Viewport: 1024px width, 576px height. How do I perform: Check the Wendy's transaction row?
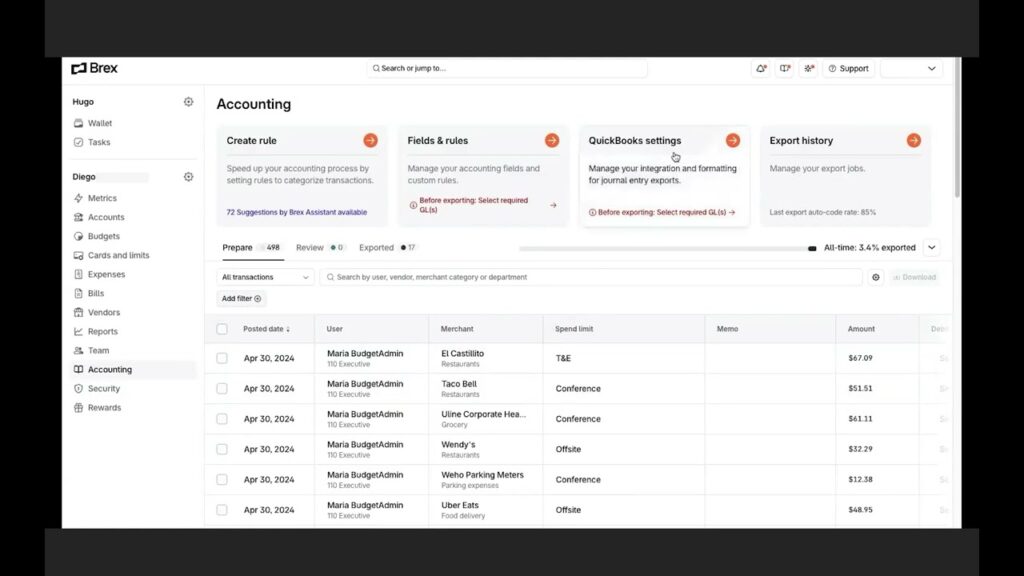click(222, 449)
